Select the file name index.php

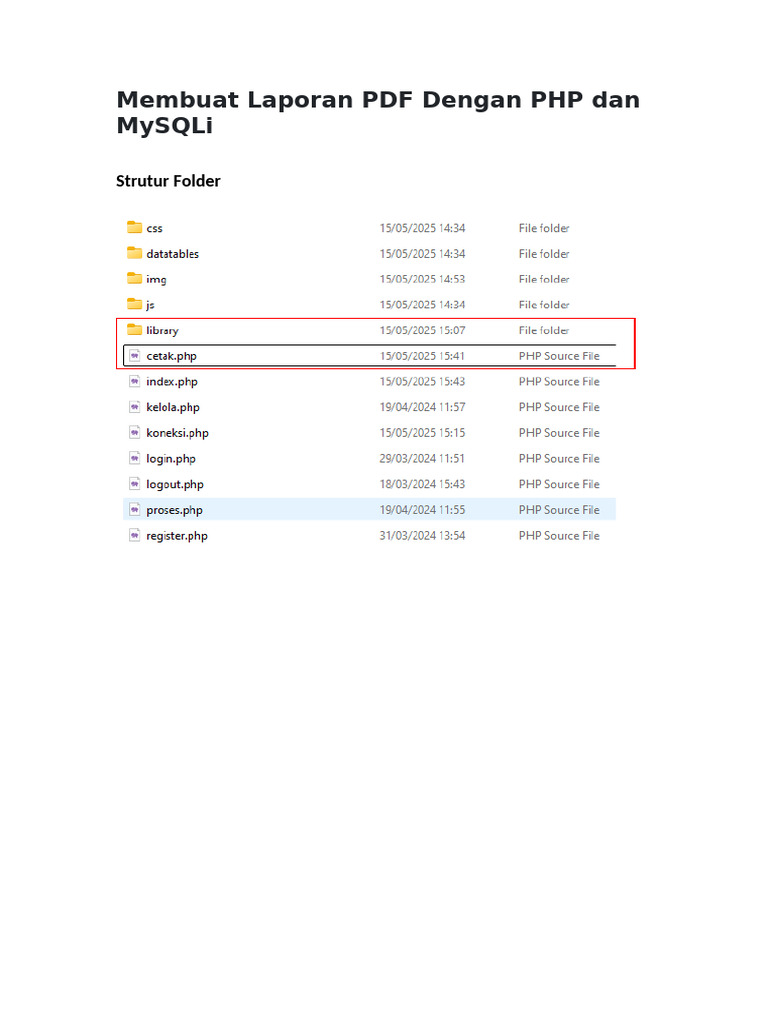coord(172,381)
